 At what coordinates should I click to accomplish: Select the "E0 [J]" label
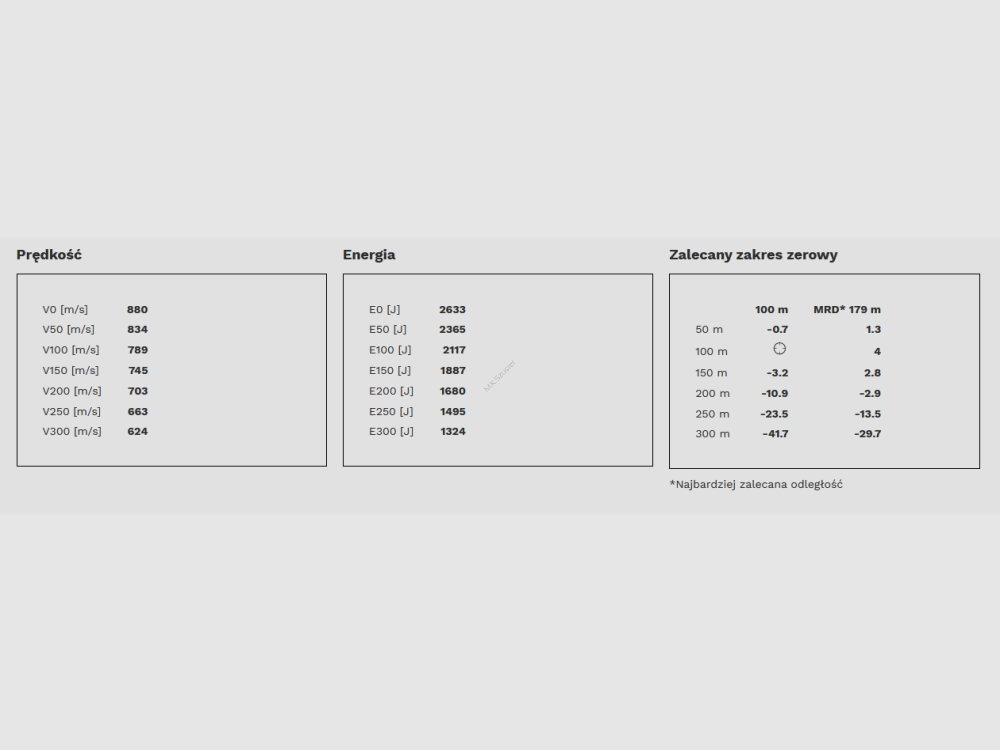point(385,310)
